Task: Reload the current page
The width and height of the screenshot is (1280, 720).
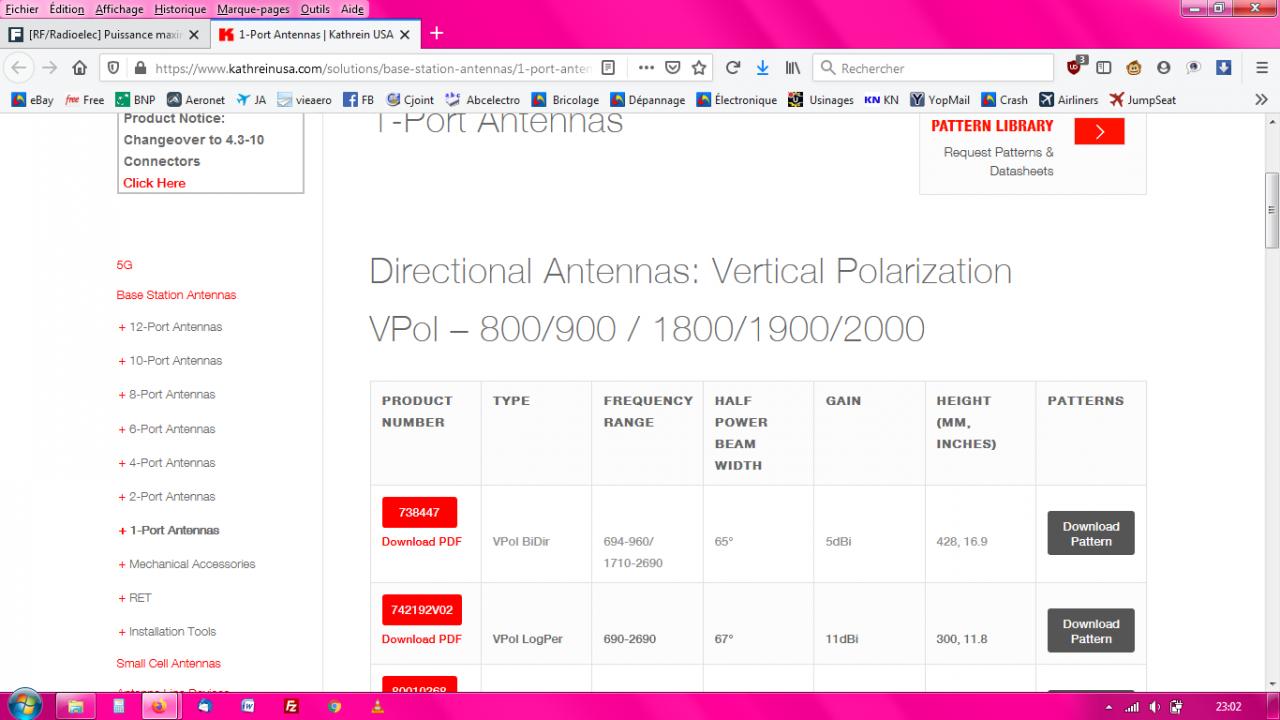Action: pos(733,68)
